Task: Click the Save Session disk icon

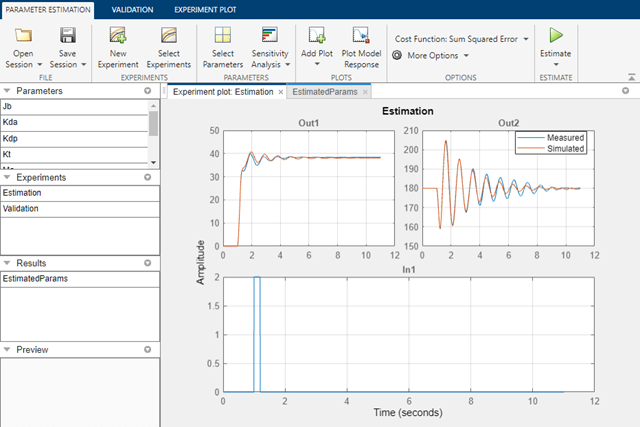Action: 68,36
